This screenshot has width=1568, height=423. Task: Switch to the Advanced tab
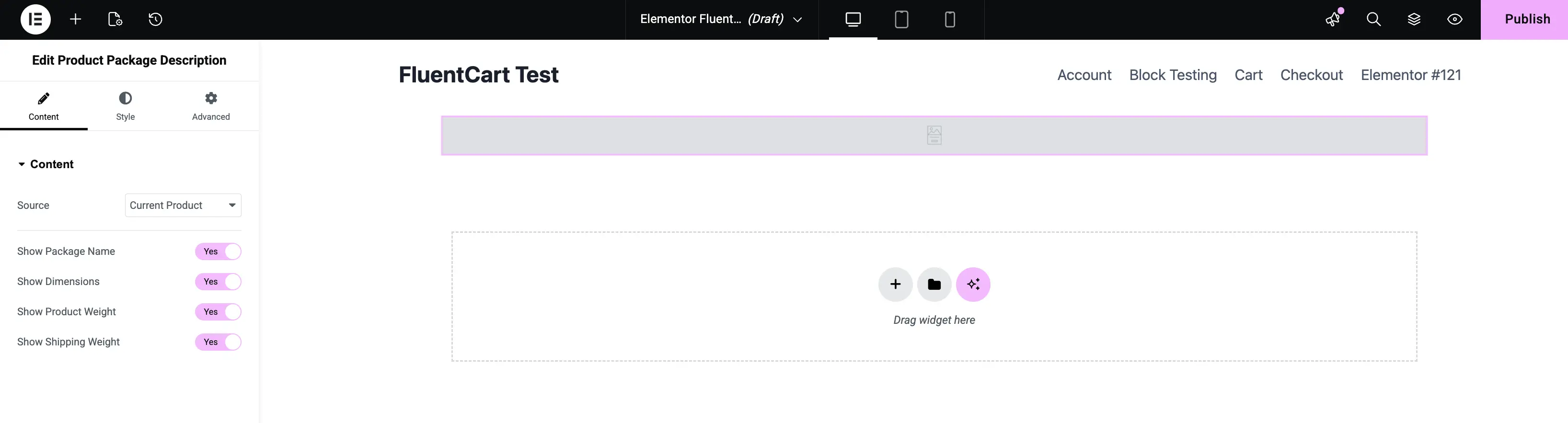click(x=211, y=105)
